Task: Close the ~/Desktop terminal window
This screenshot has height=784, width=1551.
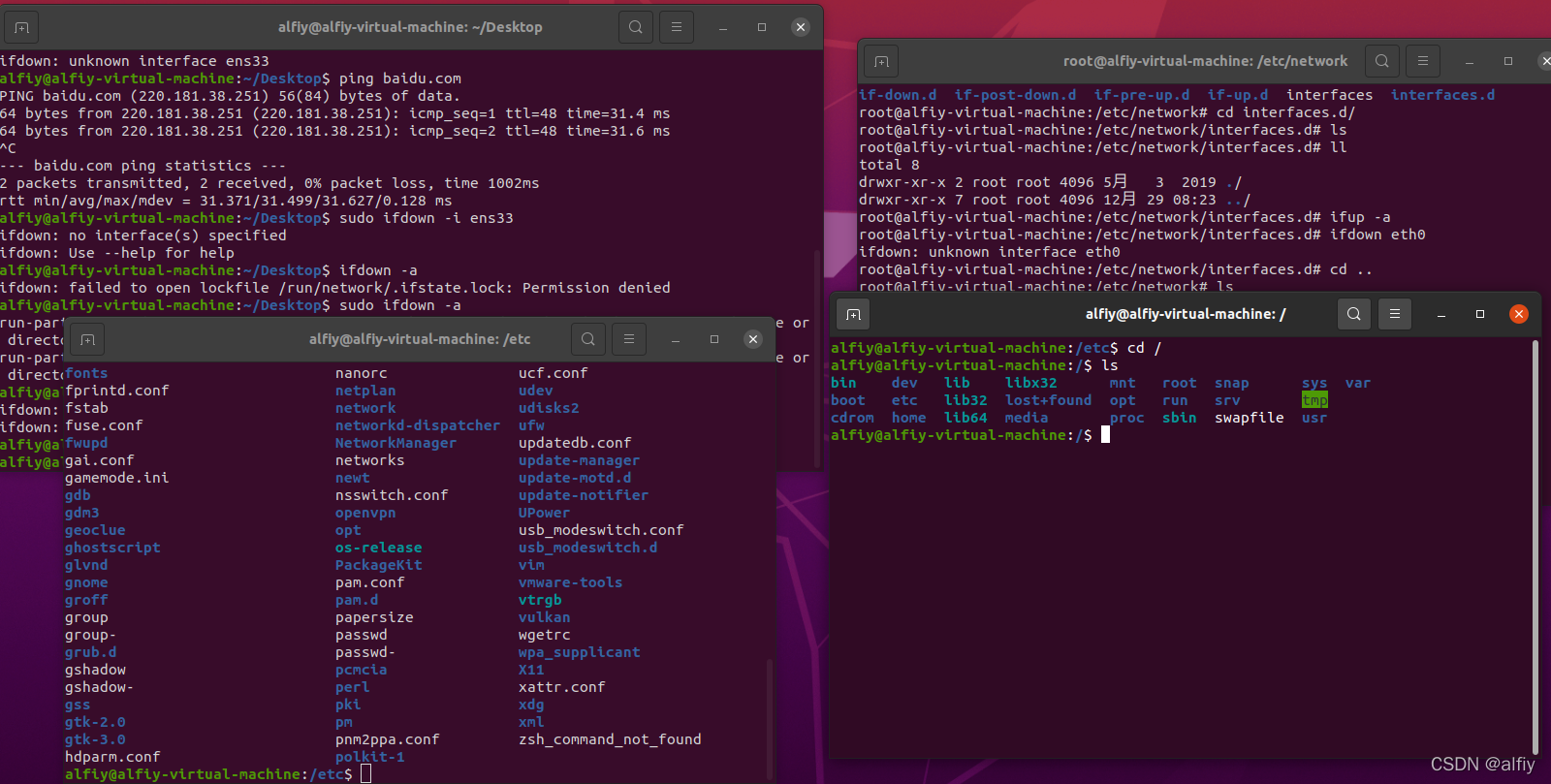Action: 801,27
